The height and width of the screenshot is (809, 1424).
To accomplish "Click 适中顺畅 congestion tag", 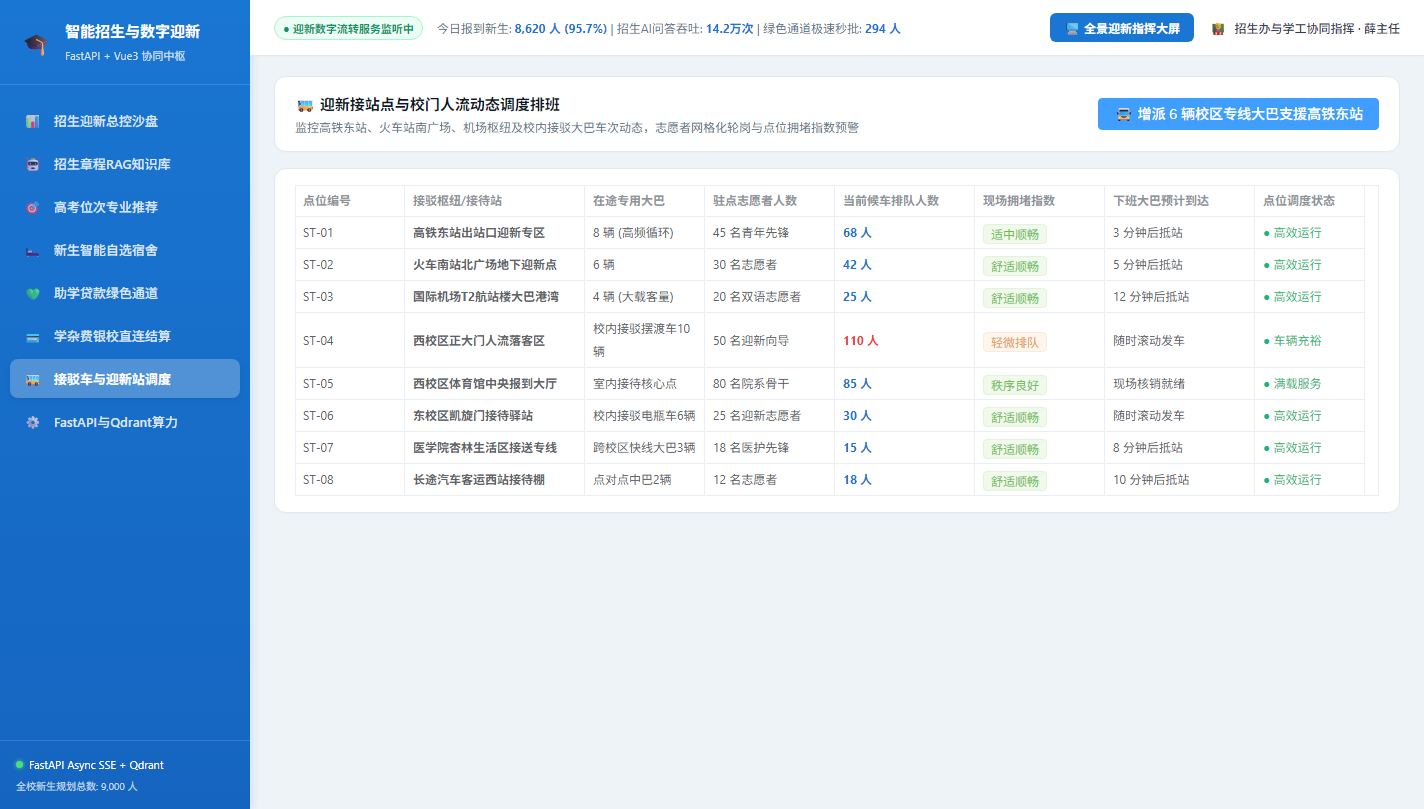I will 1015,235.
